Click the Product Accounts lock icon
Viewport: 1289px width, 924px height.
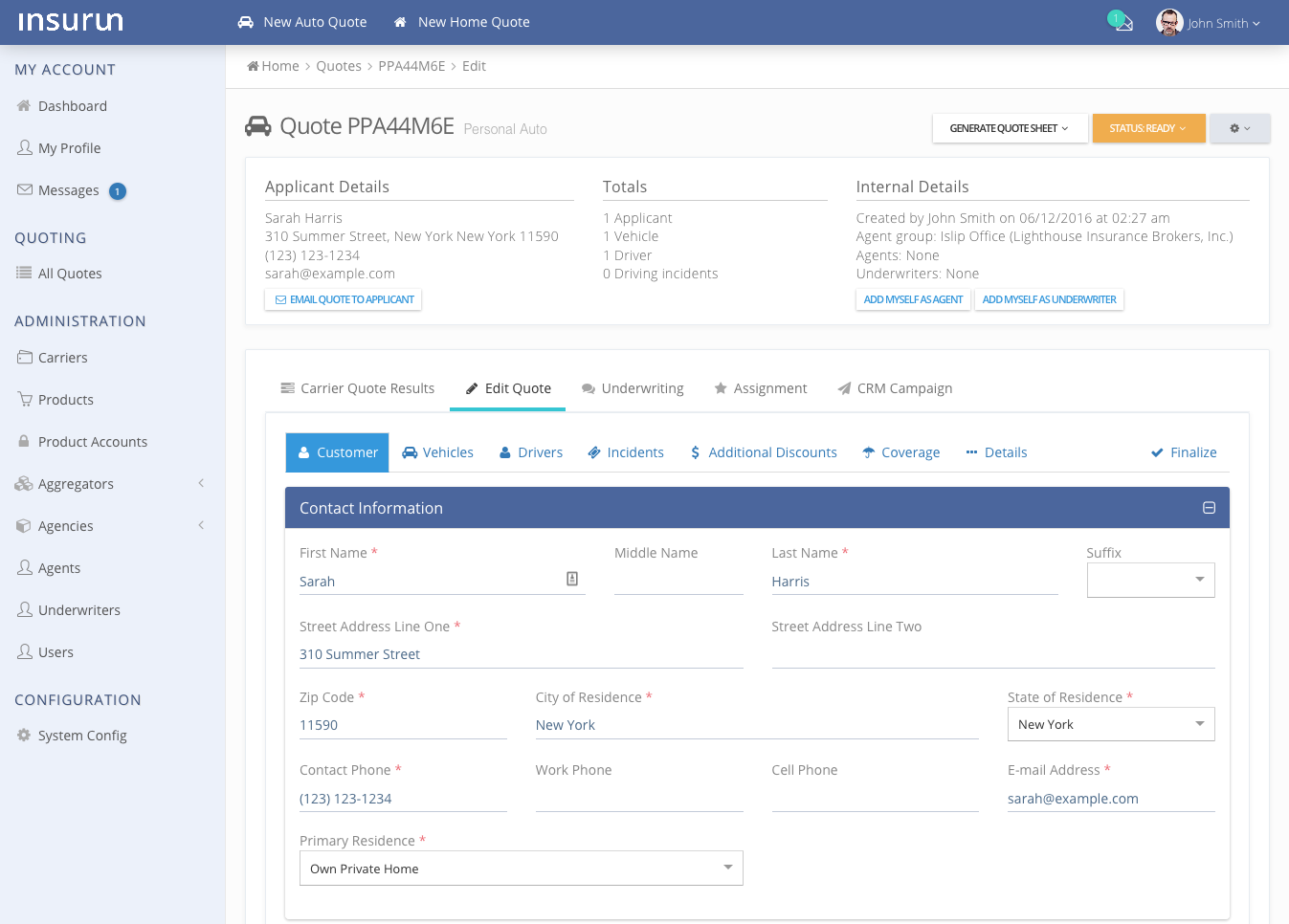click(24, 441)
